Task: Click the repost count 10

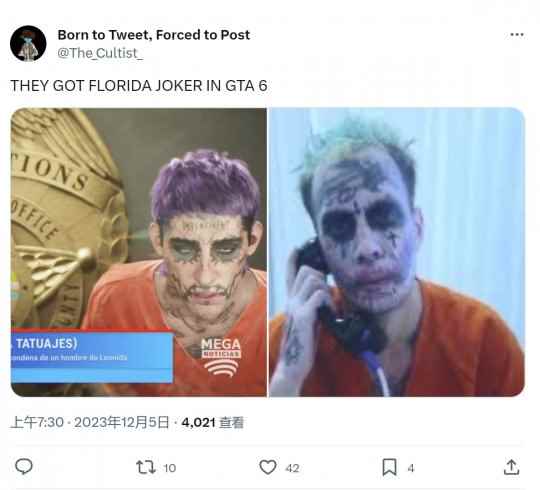Action: pos(169,468)
